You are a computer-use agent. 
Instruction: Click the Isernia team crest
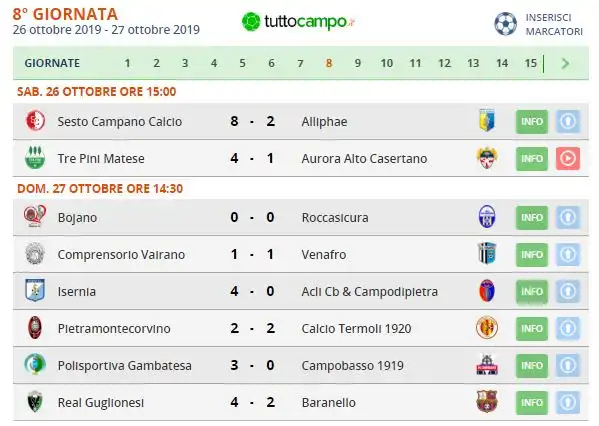coord(35,290)
